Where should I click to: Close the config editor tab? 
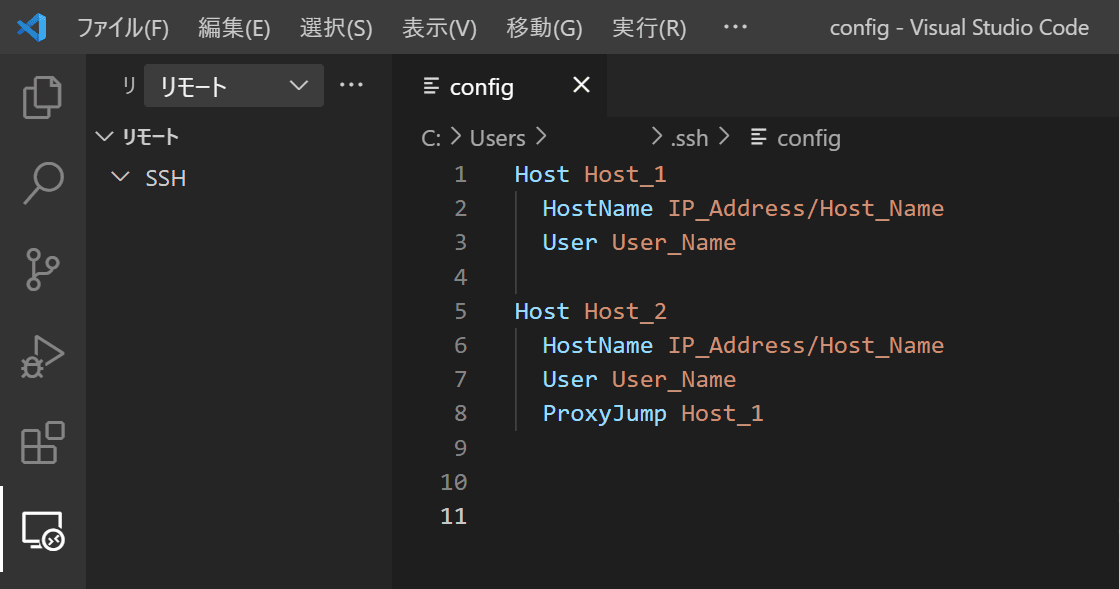pos(582,85)
